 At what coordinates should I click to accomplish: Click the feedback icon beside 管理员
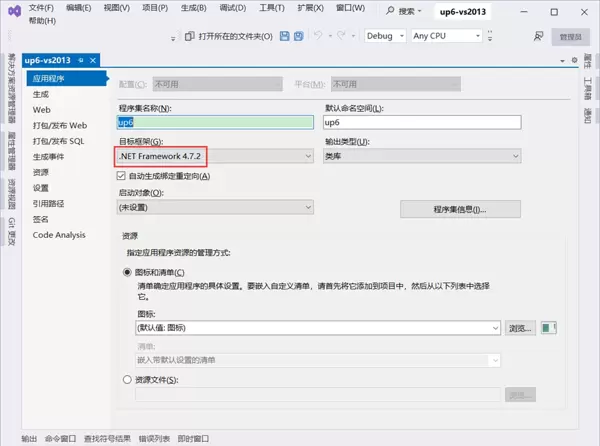pyautogui.click(x=539, y=36)
